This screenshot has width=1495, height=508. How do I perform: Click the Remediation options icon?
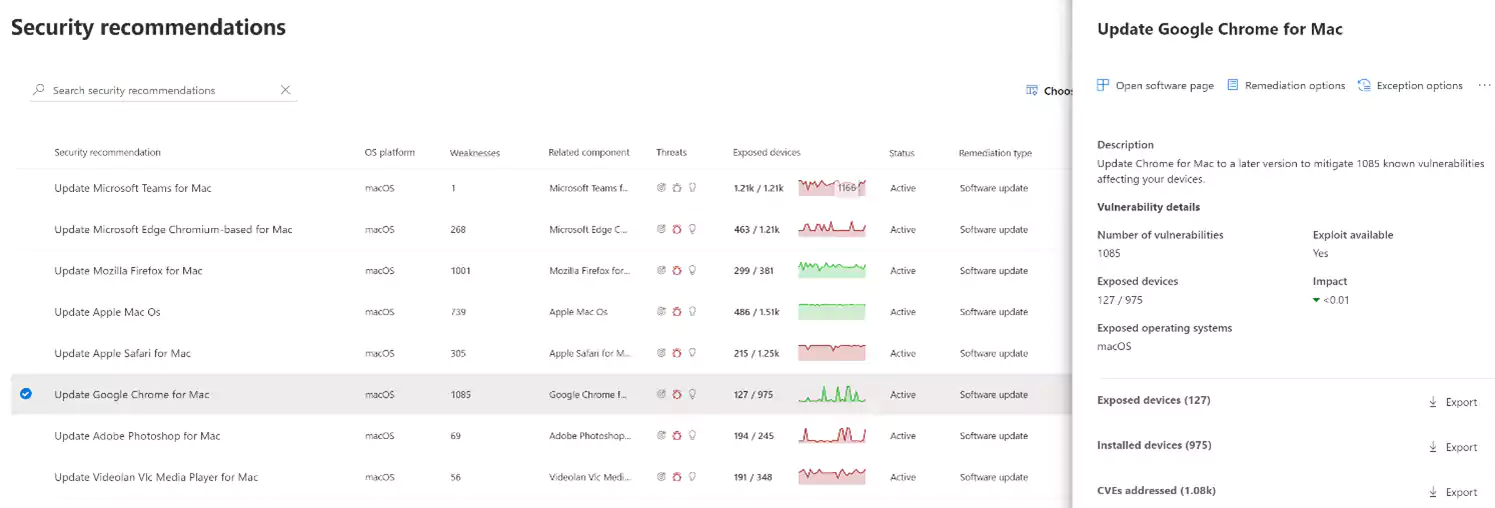tap(1233, 85)
